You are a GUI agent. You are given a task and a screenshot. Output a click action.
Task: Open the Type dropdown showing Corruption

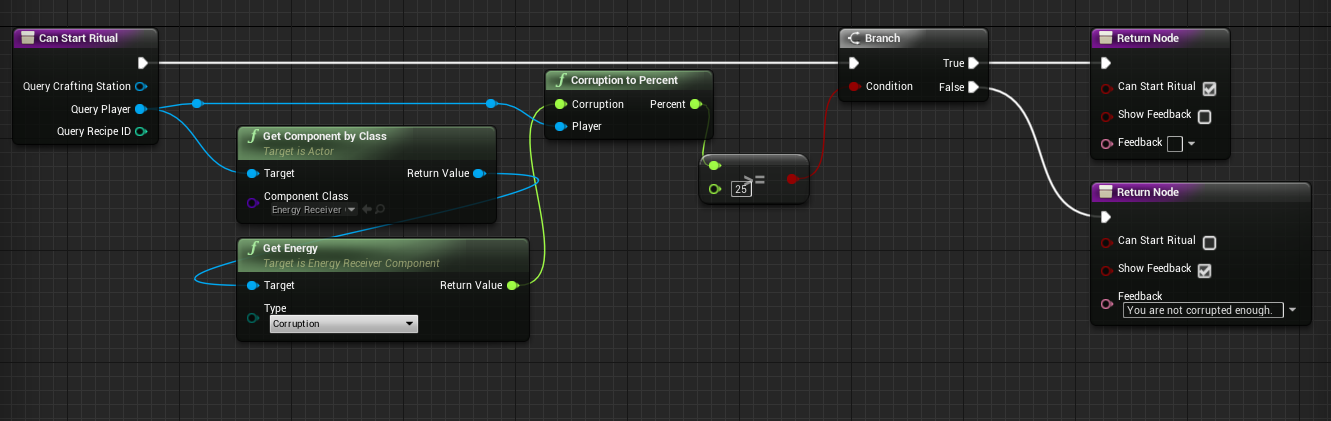pyautogui.click(x=344, y=324)
